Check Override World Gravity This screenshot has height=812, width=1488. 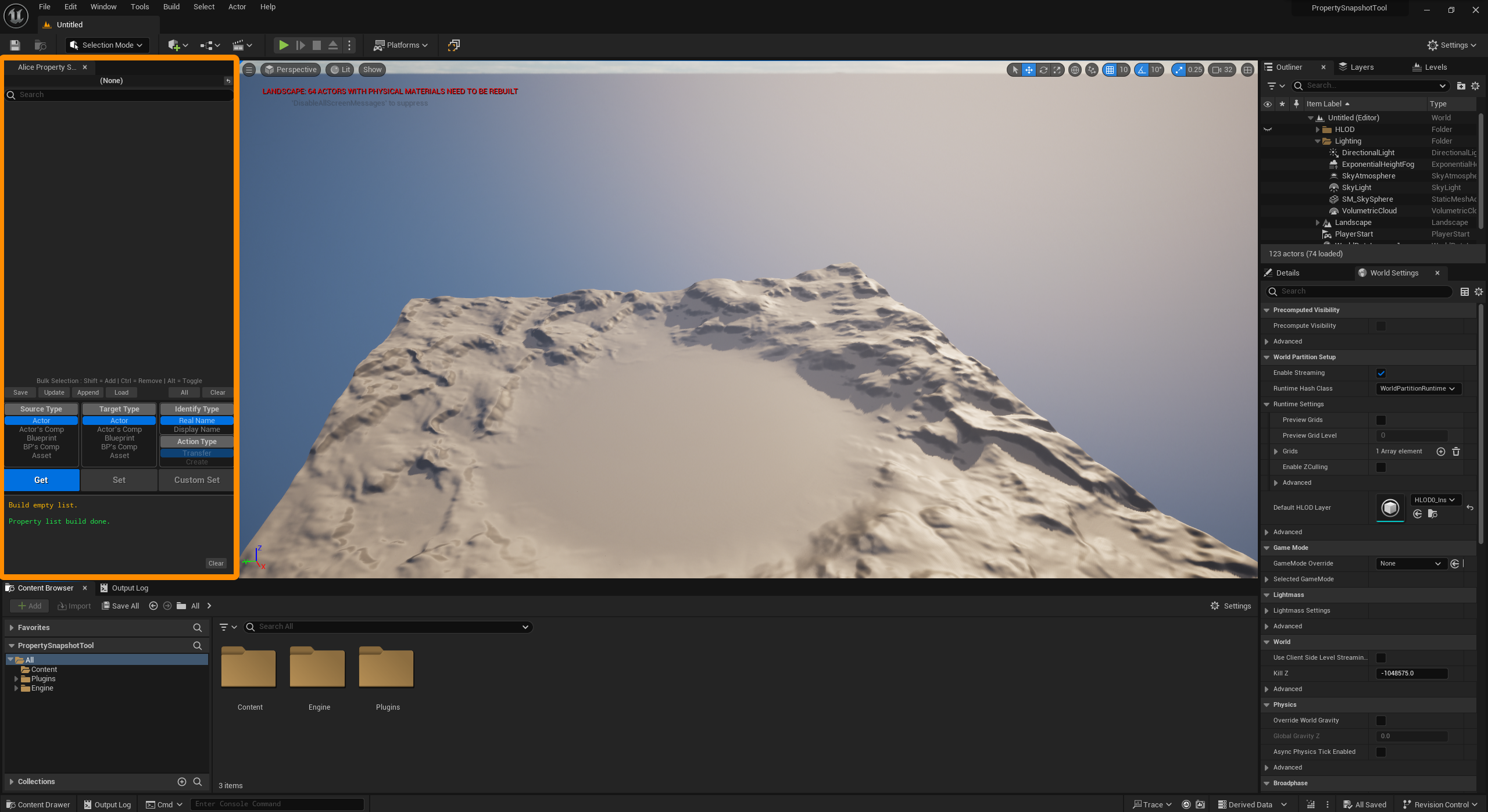point(1381,720)
